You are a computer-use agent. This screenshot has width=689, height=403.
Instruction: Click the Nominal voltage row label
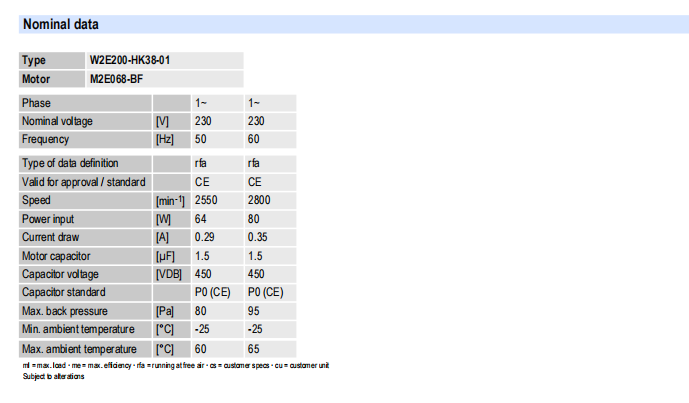(57, 121)
